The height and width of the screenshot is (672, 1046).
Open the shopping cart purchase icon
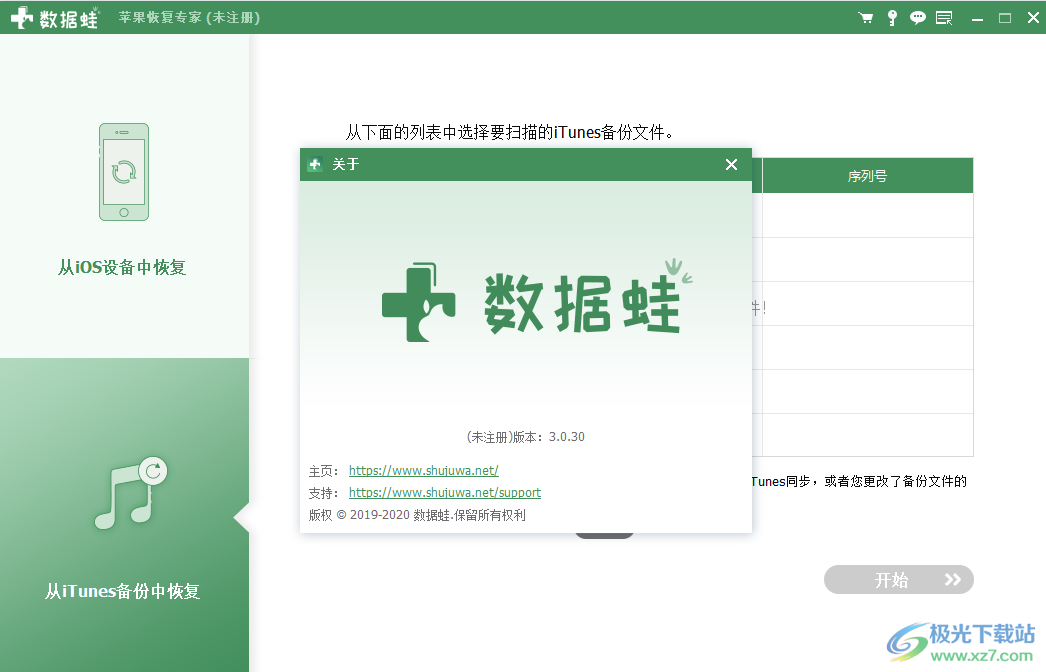pyautogui.click(x=866, y=17)
